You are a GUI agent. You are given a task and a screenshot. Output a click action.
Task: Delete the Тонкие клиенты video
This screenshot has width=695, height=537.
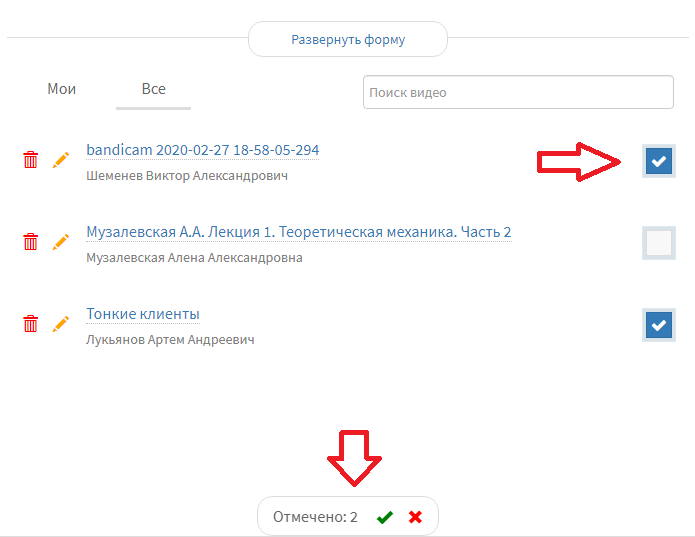tap(31, 323)
